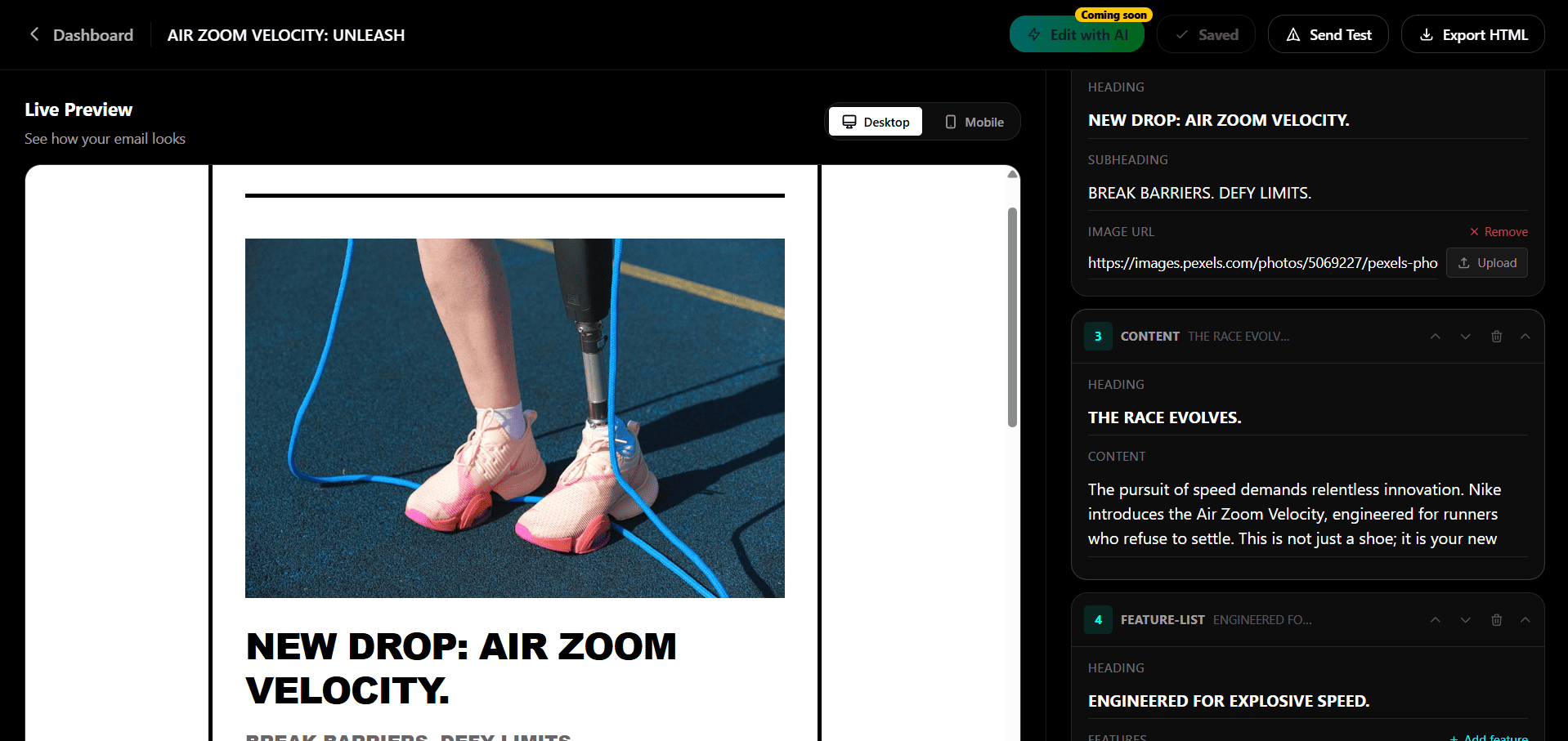This screenshot has height=741, width=1568.
Task: Collapse the Content section panel
Action: point(1525,336)
